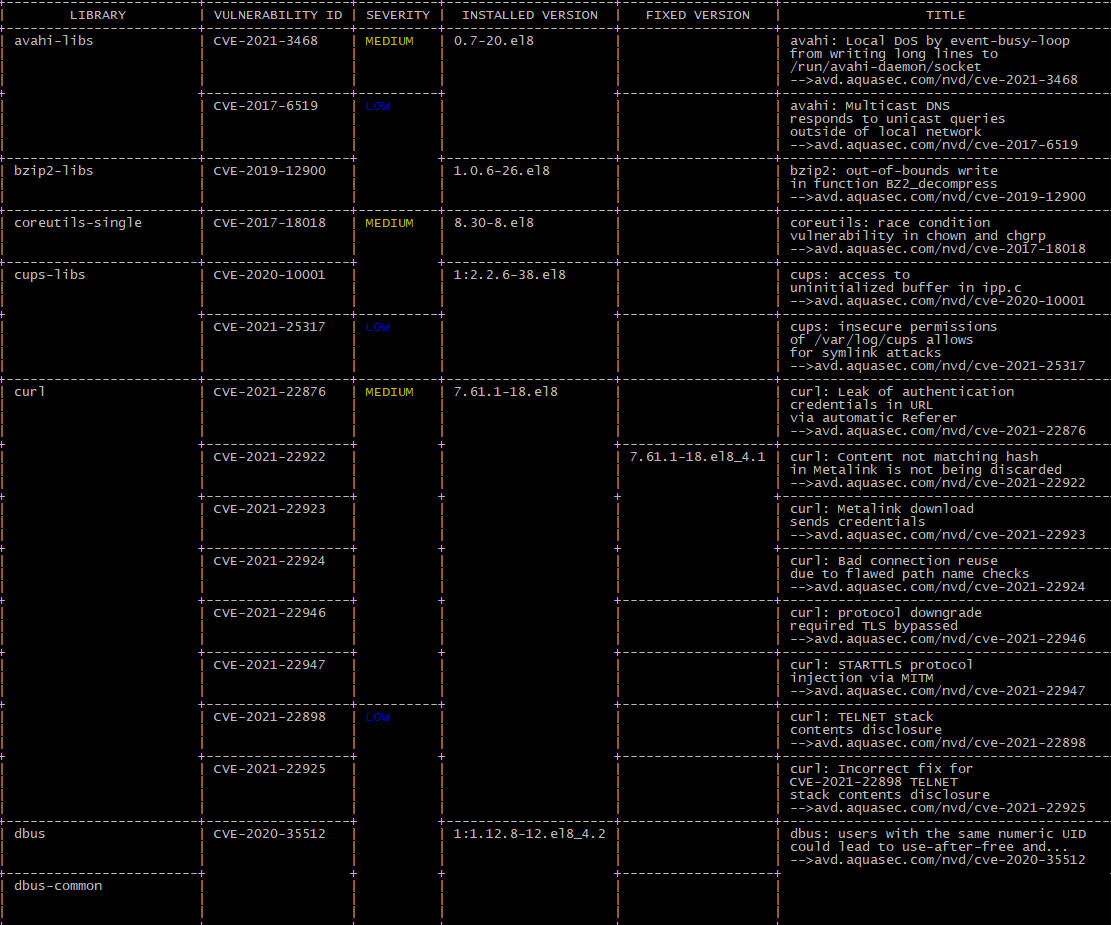Open avd.aquasec.com link for cve-2020-10001
This screenshot has height=925, width=1111.
(x=938, y=301)
